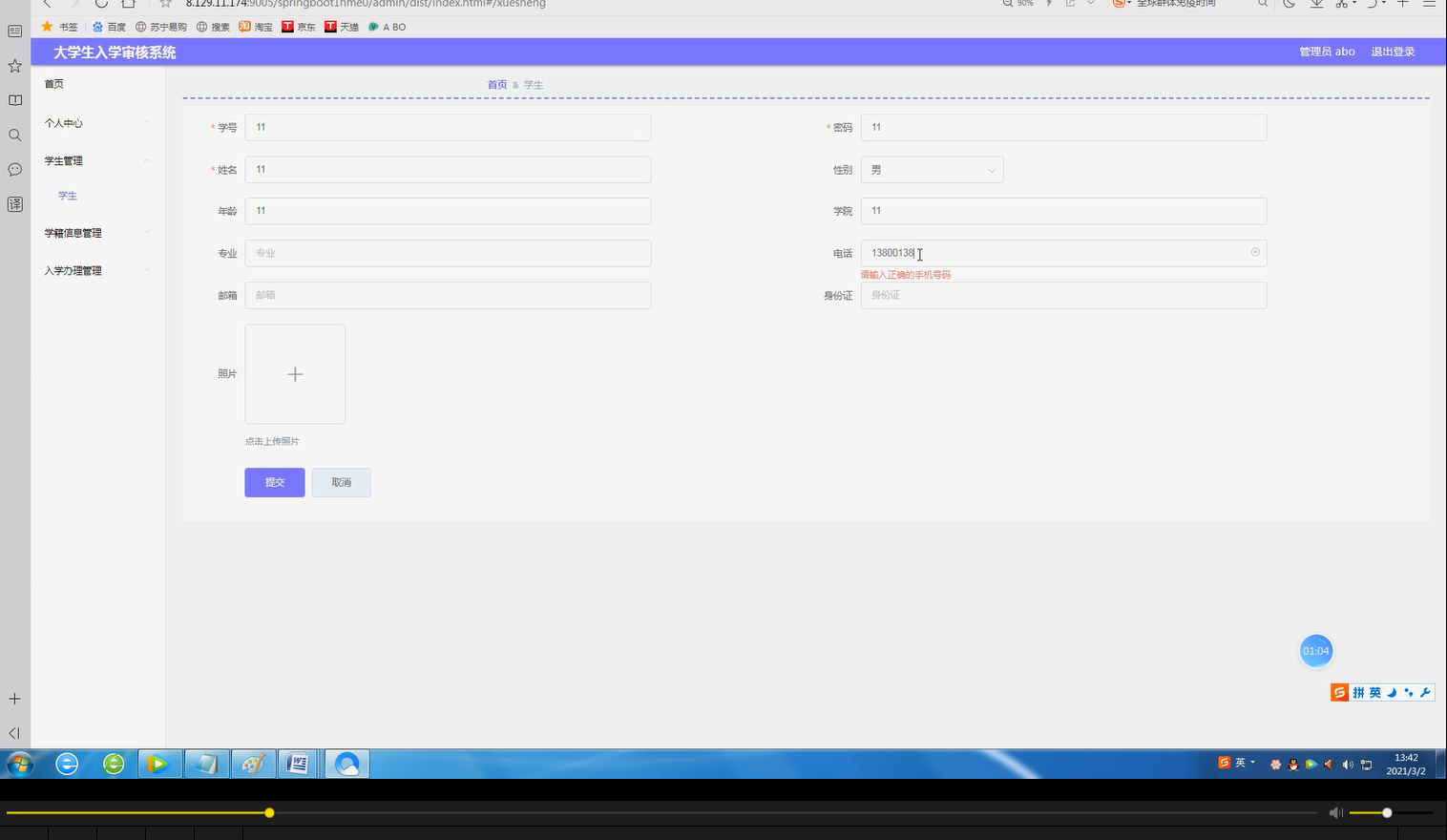Click the 电话 input field

1063,253
